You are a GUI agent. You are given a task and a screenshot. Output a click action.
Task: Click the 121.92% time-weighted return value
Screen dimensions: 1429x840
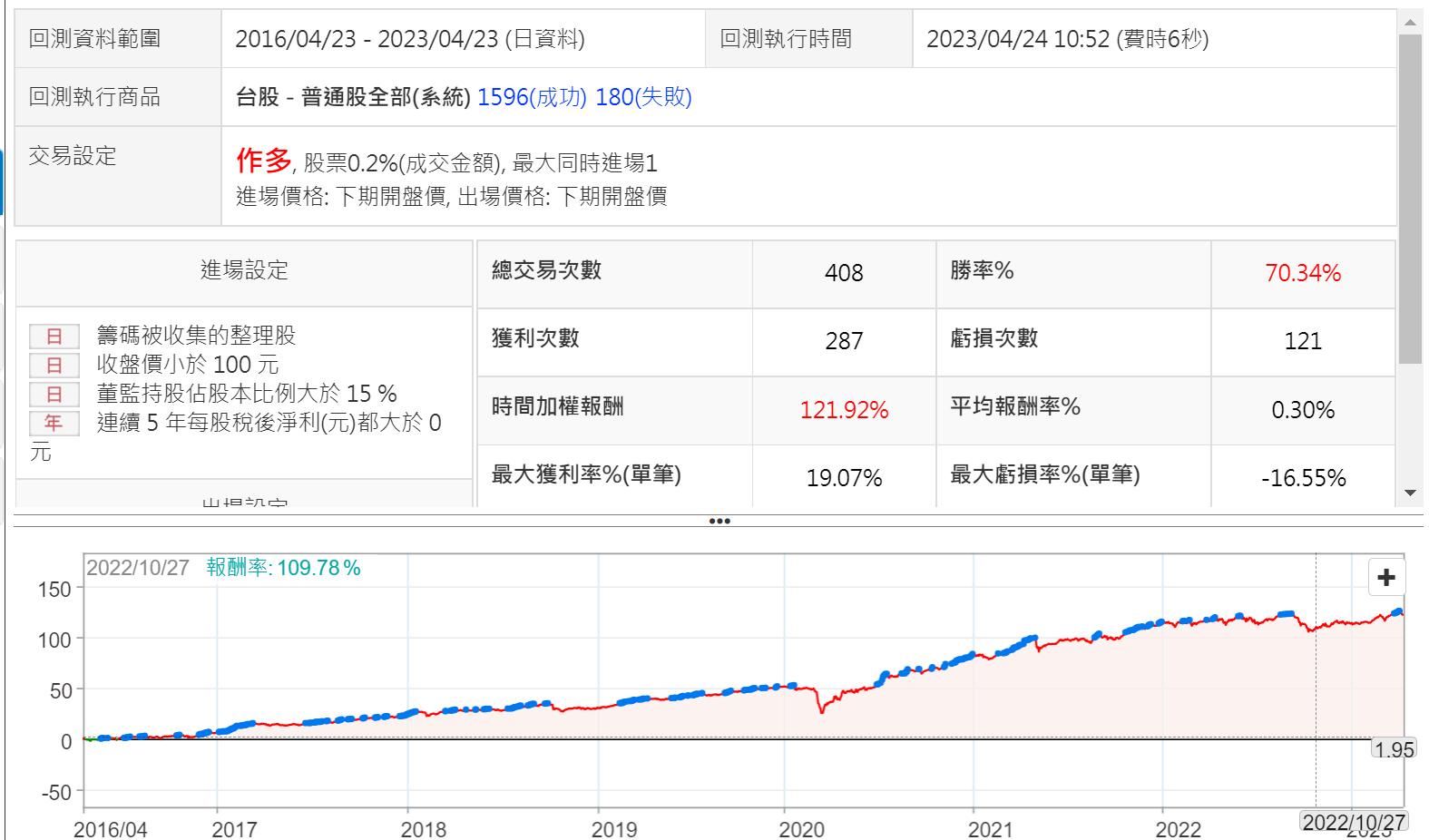click(844, 410)
